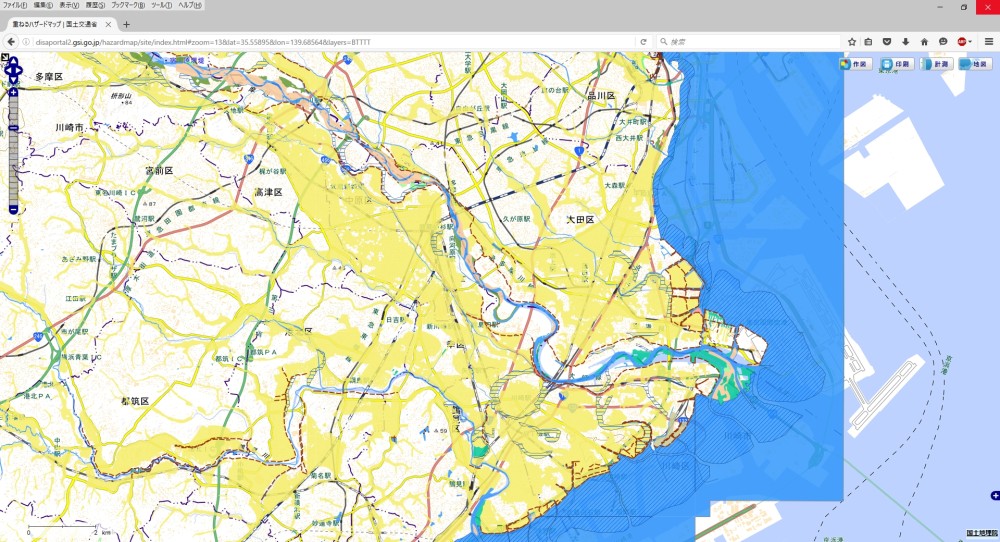The width and height of the screenshot is (1000, 542).
Task: Zoom in with the plus button
Action: point(13,93)
